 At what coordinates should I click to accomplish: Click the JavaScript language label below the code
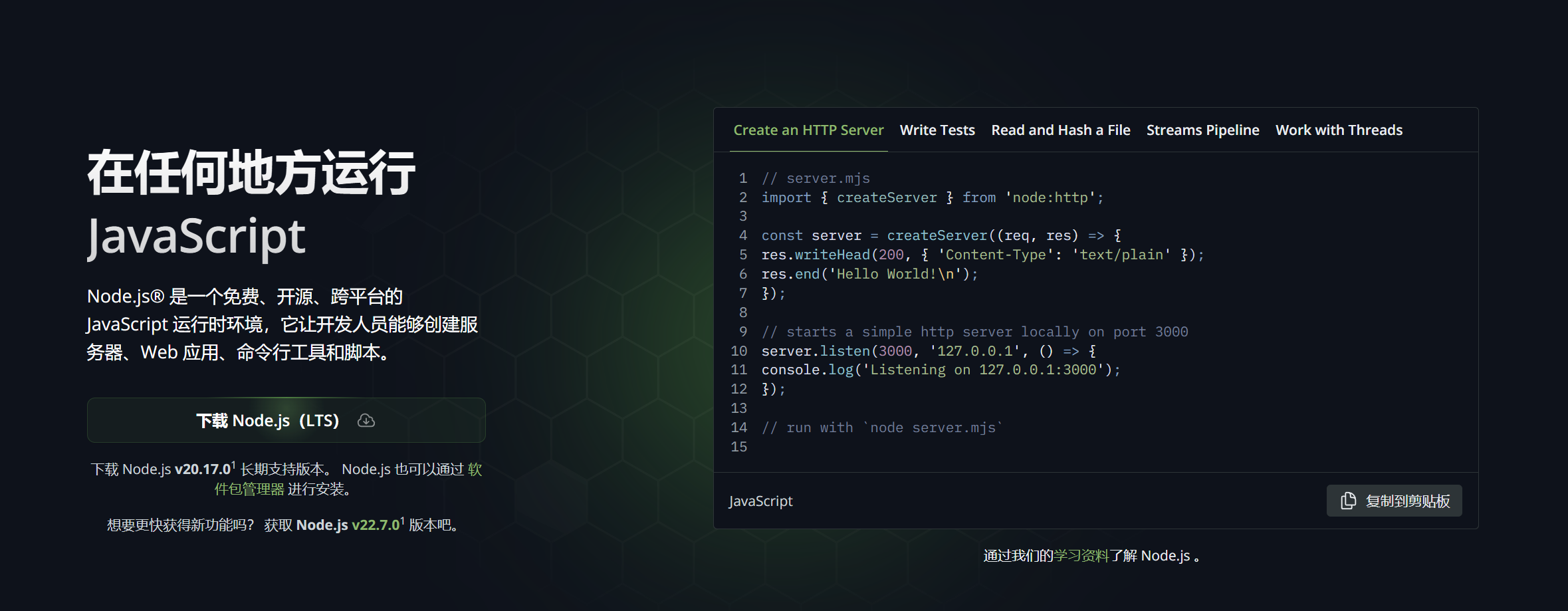[x=760, y=501]
